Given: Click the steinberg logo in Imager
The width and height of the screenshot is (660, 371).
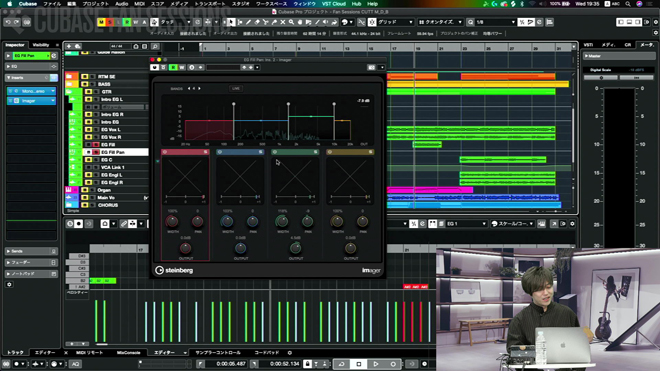Looking at the screenshot, I should click(x=174, y=270).
